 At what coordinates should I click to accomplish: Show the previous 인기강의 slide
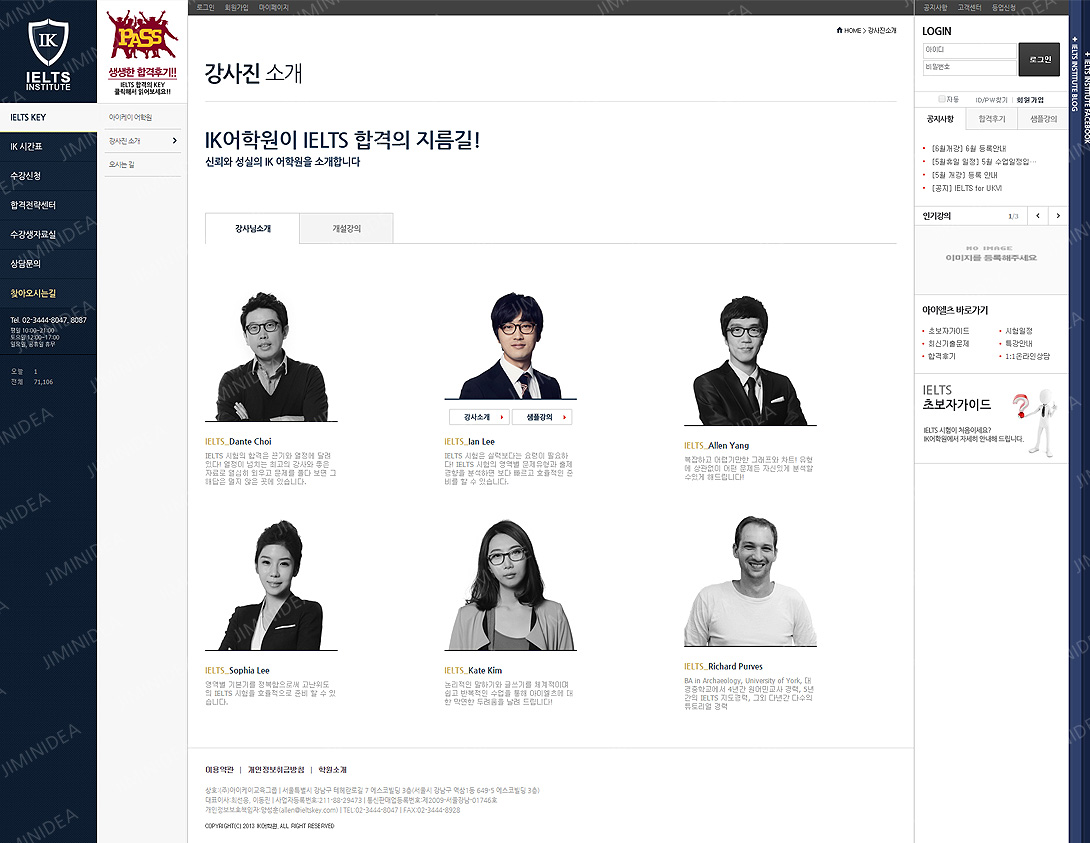tap(1038, 215)
